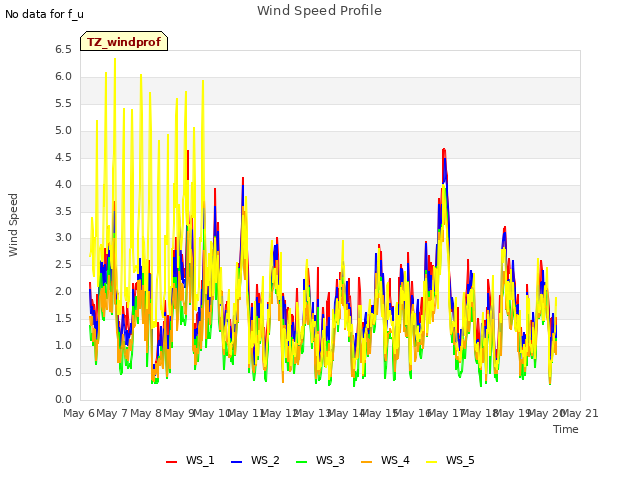640x480 pixels.
Task: Click the orange WS_4 legend swatch
Action: [x=367, y=461]
